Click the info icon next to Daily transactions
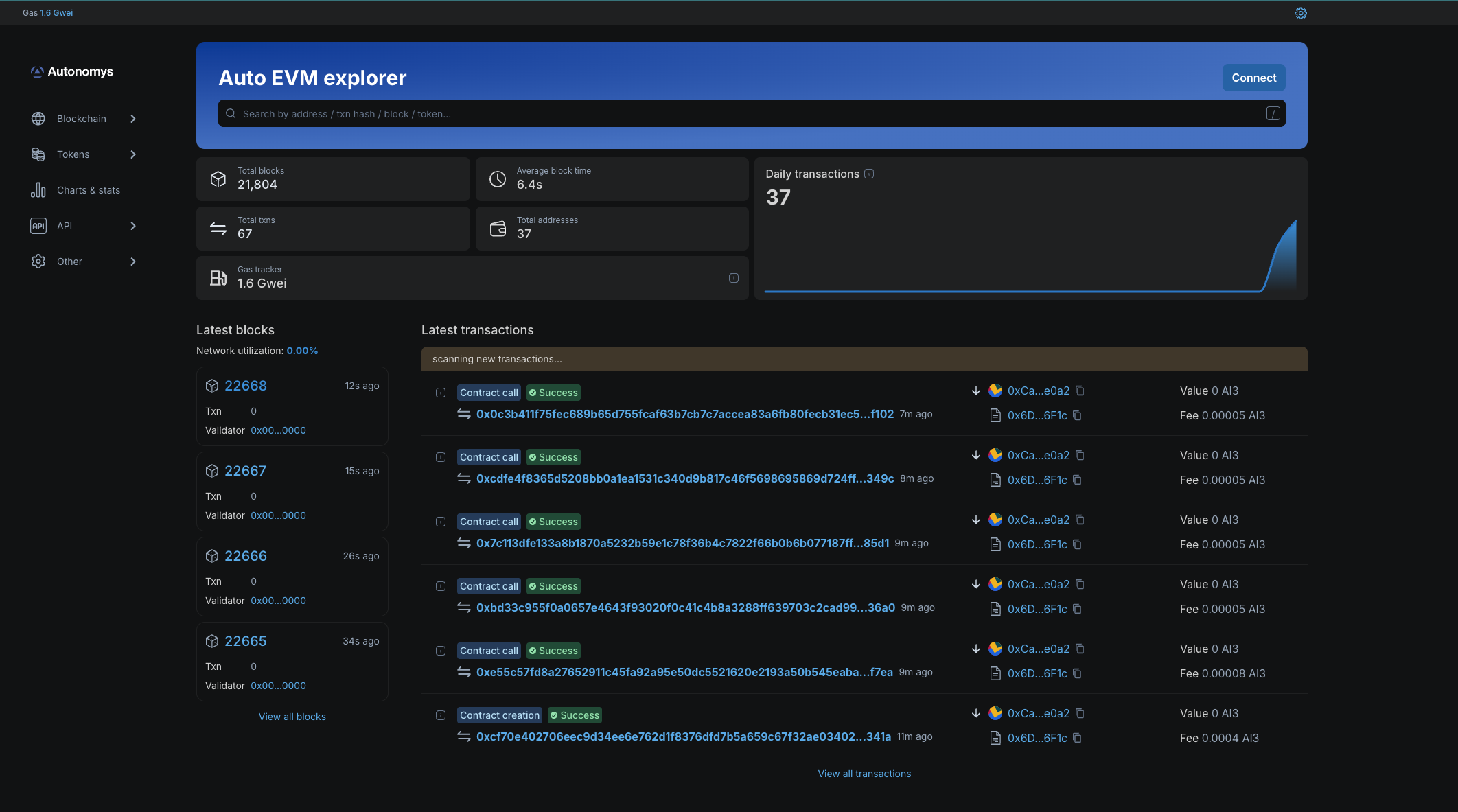Screen dimensions: 1458x812 coord(870,174)
